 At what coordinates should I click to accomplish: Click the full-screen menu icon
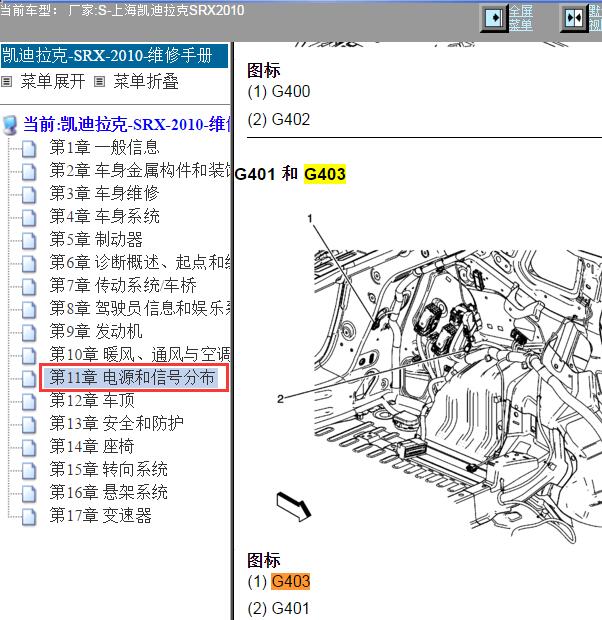point(494,18)
